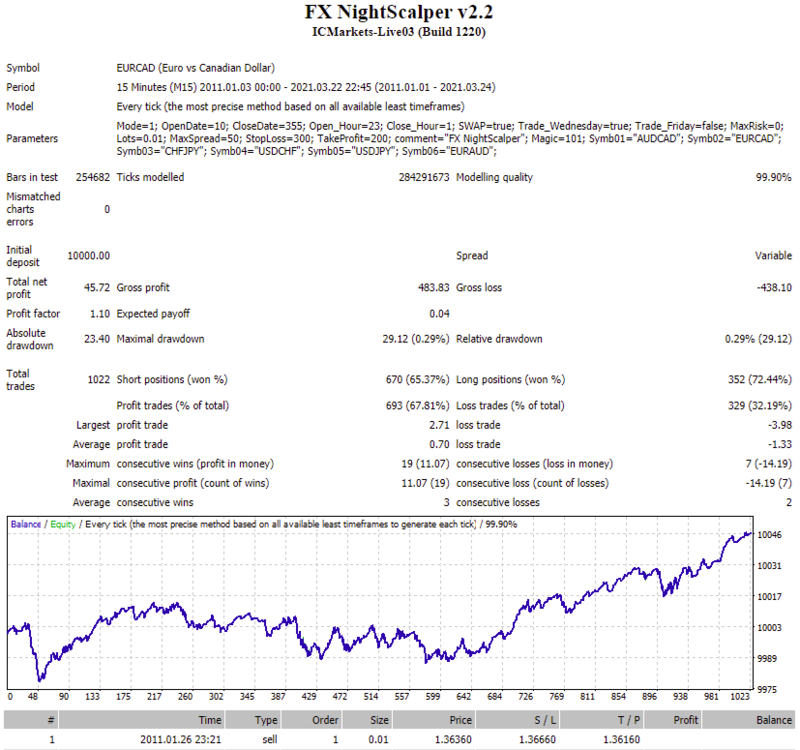Click the Balance legend label in chart
The height and width of the screenshot is (750, 800).
tap(26, 524)
